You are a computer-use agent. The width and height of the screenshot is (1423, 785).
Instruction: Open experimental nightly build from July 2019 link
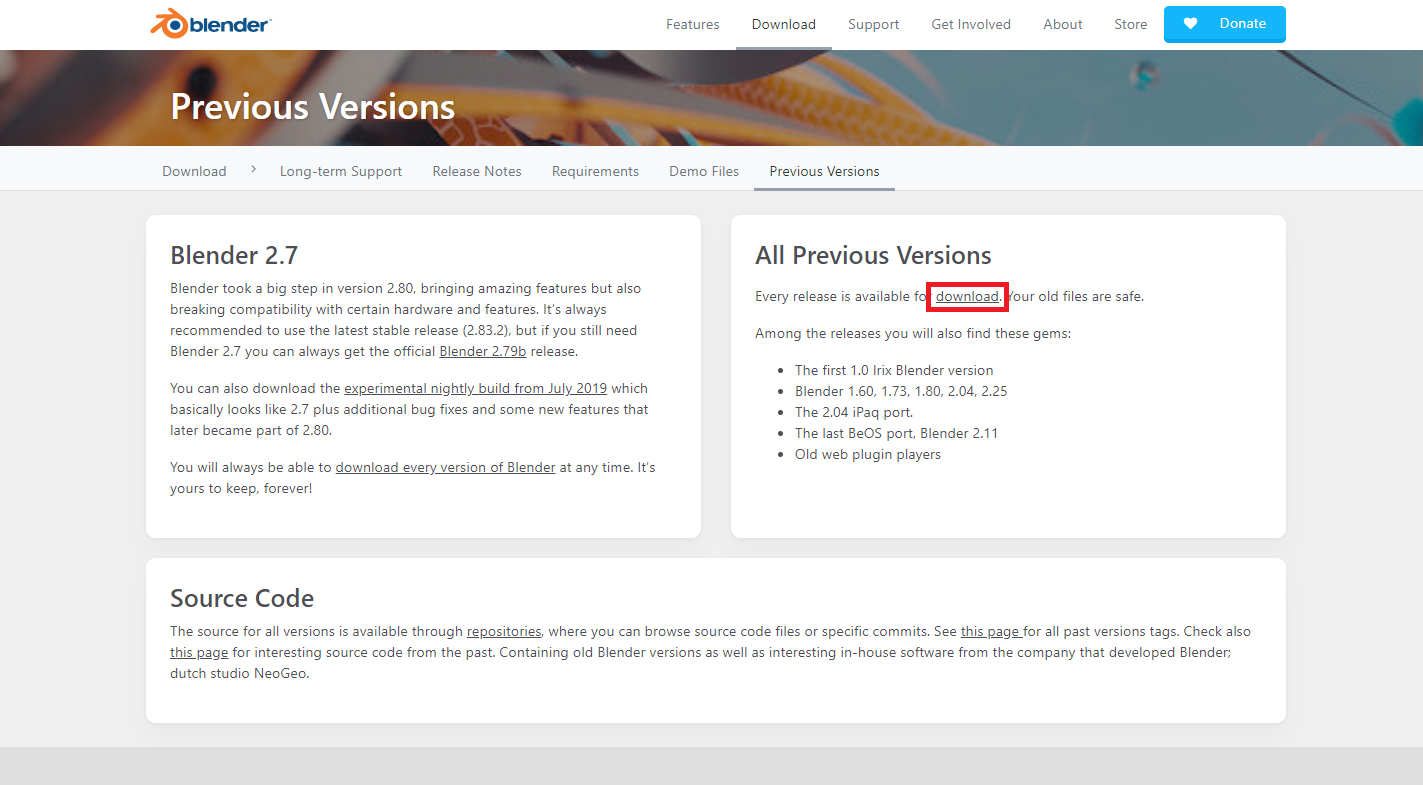476,388
